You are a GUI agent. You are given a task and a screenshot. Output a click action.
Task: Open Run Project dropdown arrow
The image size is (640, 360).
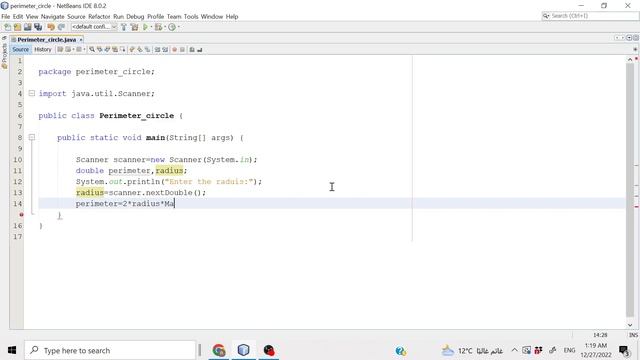point(151,27)
